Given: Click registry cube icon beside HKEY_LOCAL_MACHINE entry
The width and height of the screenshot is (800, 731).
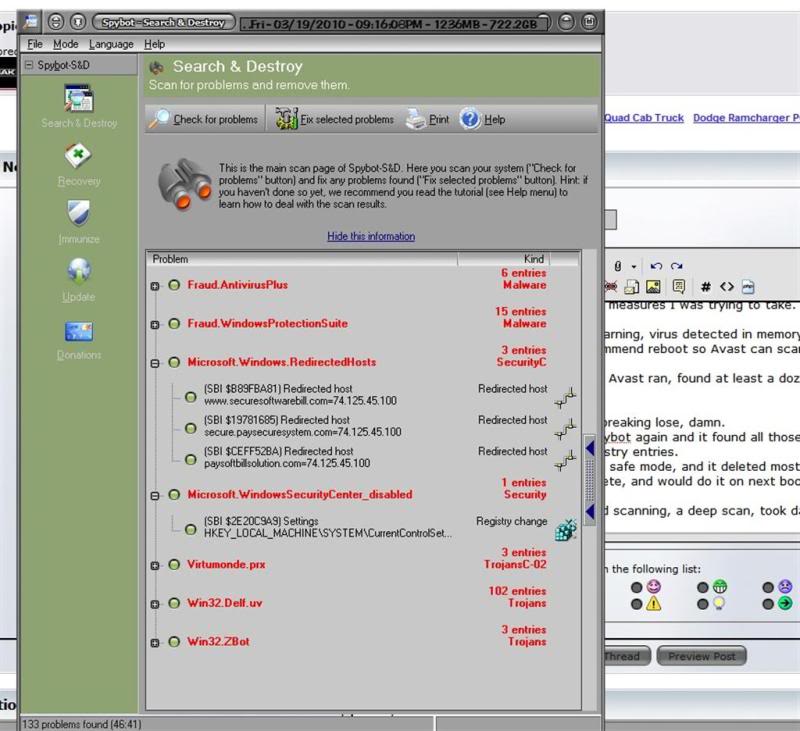Looking at the screenshot, I should tap(566, 530).
